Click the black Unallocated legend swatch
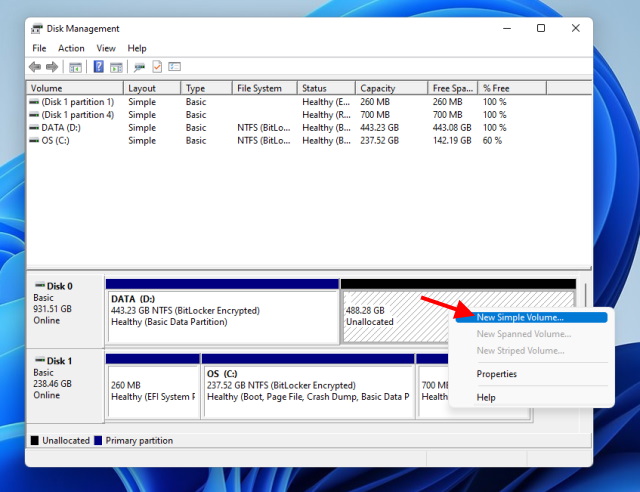The height and width of the screenshot is (492, 640). tap(35, 441)
